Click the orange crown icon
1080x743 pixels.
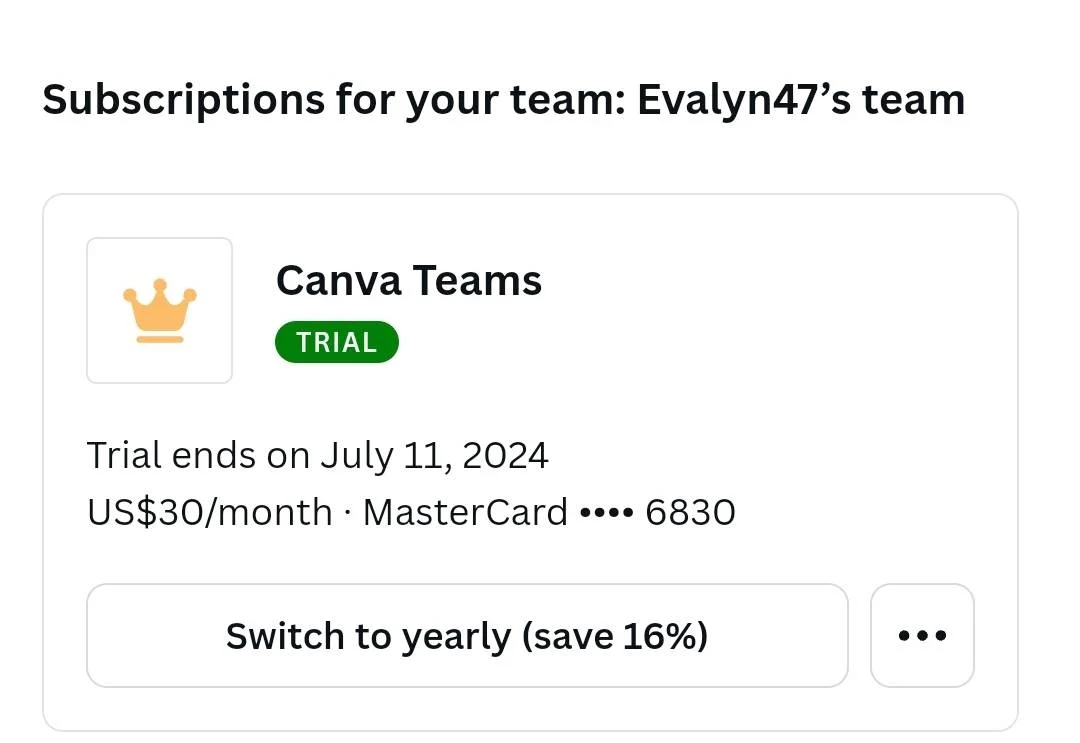tap(160, 311)
